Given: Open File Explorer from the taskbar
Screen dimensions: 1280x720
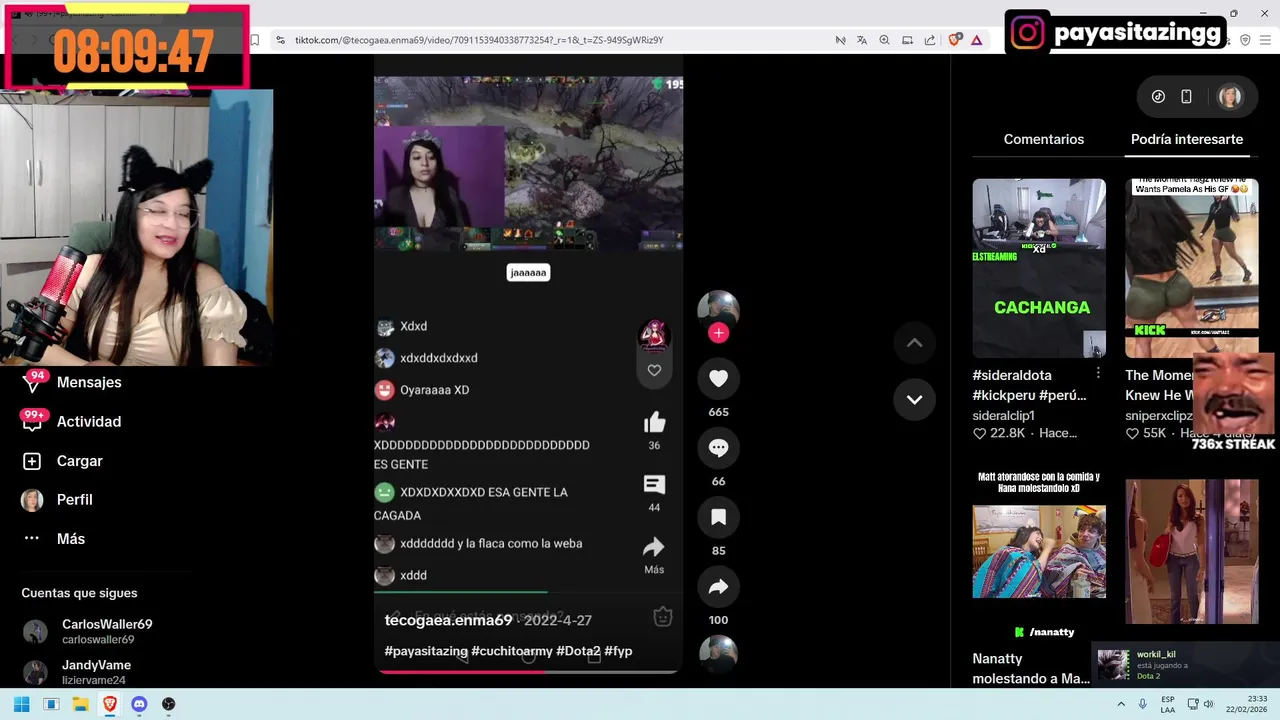Looking at the screenshot, I should [x=80, y=704].
